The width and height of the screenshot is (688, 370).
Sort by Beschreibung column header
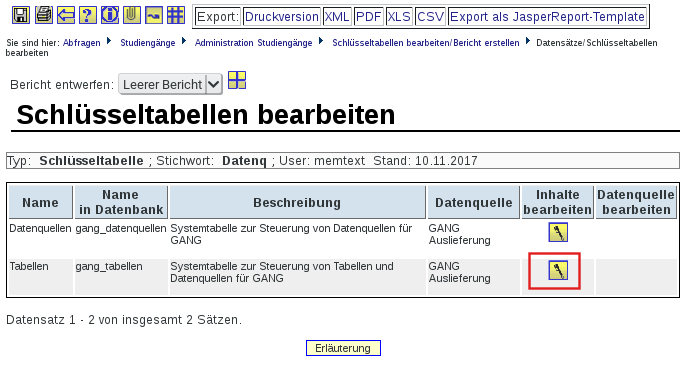pyautogui.click(x=297, y=202)
